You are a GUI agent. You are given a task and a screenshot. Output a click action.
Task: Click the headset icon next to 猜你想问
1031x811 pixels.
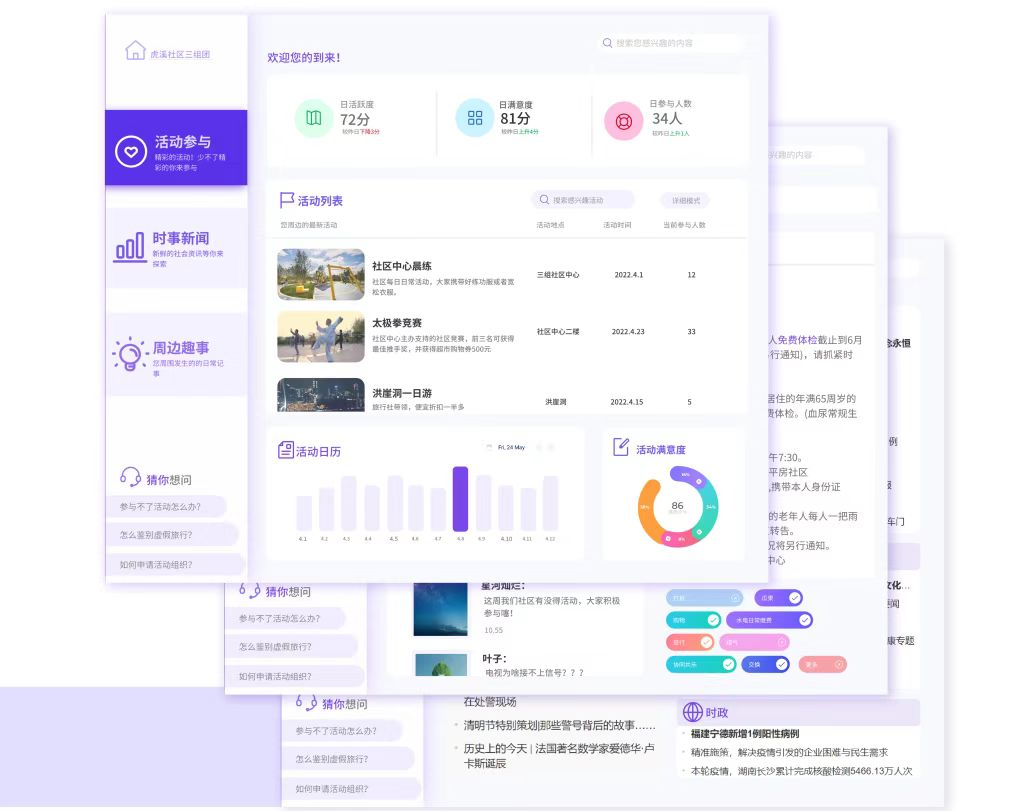coord(130,477)
